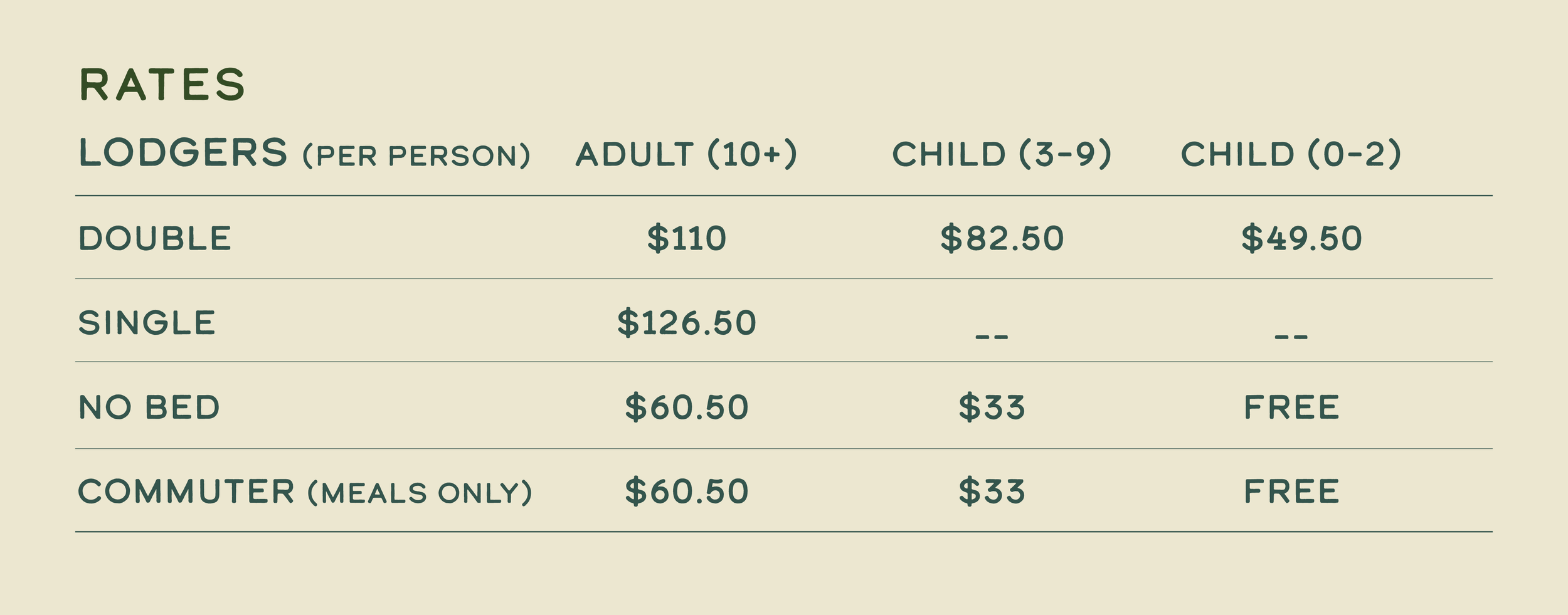Click the $110 double adult rate
This screenshot has height=615, width=1568.
click(687, 239)
